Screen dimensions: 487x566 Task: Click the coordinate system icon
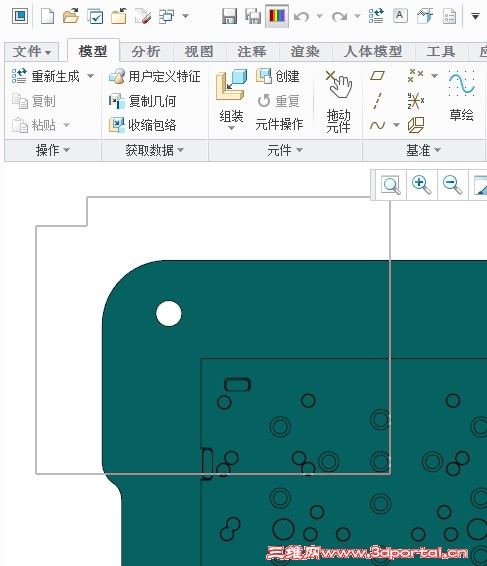pos(416,101)
